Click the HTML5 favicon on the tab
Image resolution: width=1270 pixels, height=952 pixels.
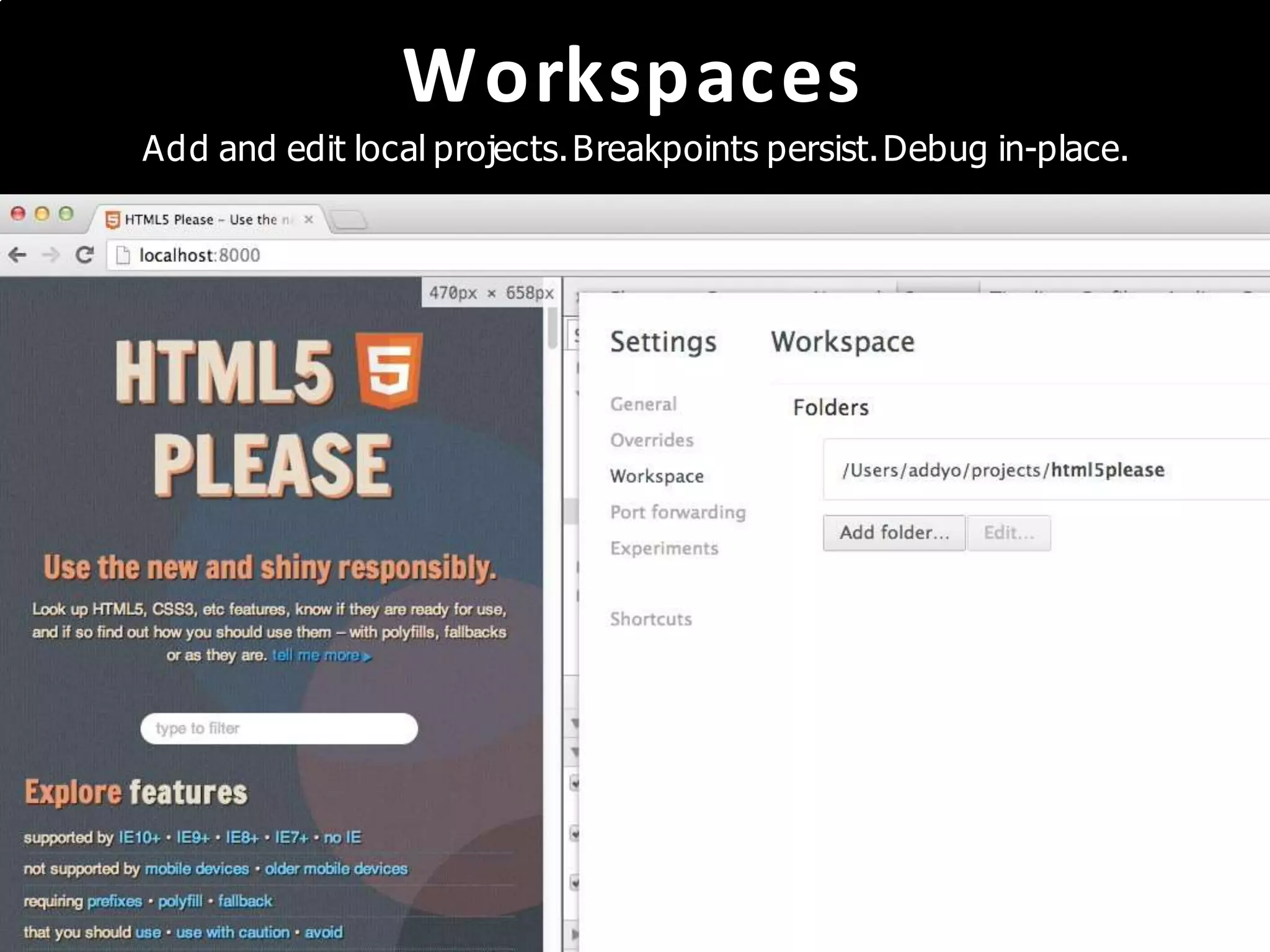(x=112, y=220)
